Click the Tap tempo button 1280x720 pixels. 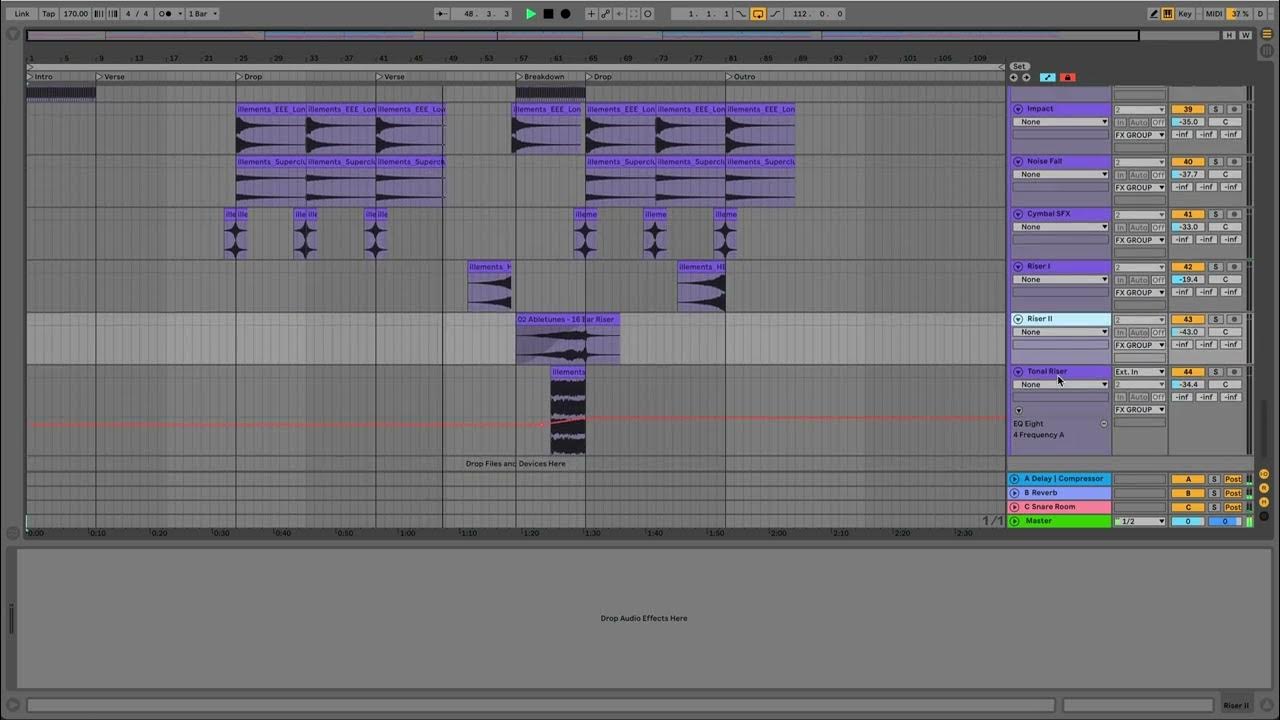click(x=49, y=14)
